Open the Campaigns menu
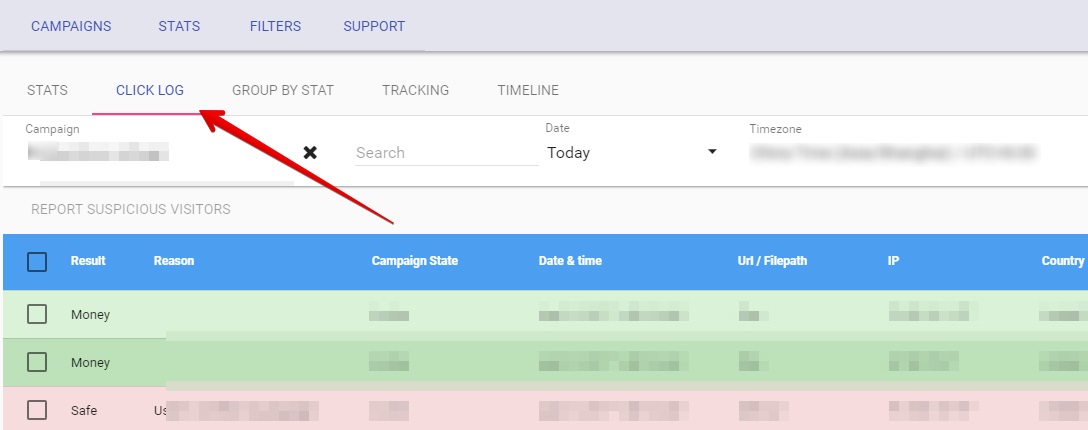Image resolution: width=1088 pixels, height=430 pixels. pyautogui.click(x=71, y=26)
